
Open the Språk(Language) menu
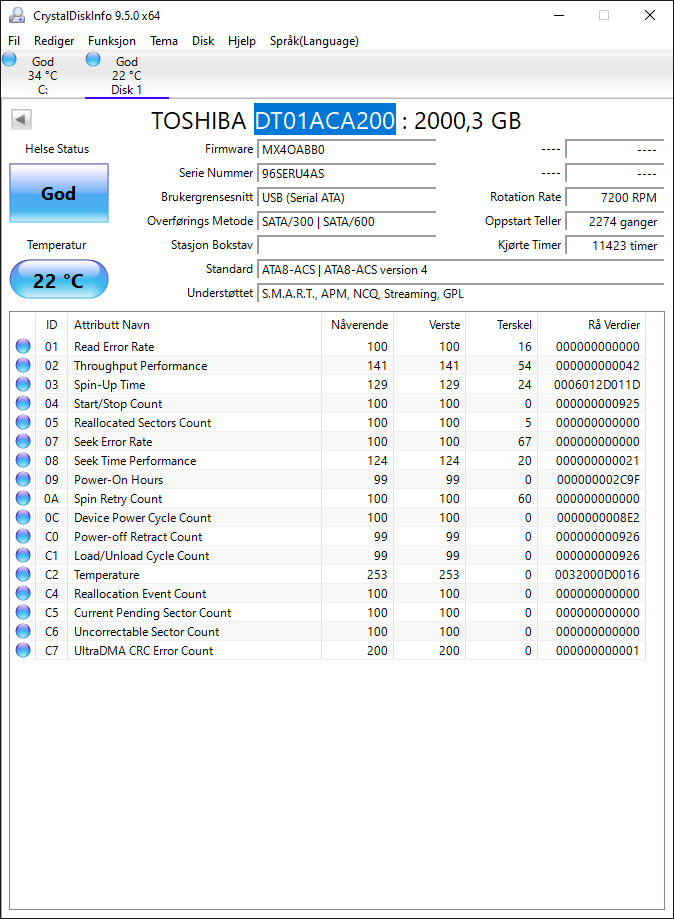tap(314, 41)
